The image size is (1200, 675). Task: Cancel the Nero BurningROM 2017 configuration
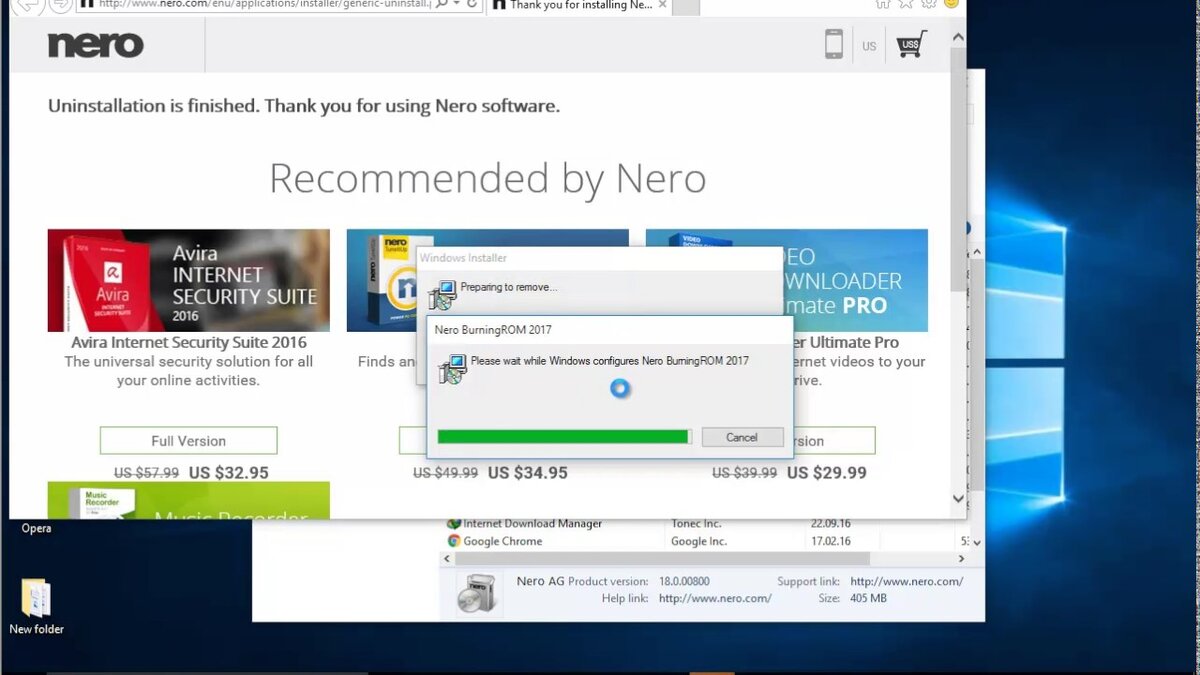point(742,437)
